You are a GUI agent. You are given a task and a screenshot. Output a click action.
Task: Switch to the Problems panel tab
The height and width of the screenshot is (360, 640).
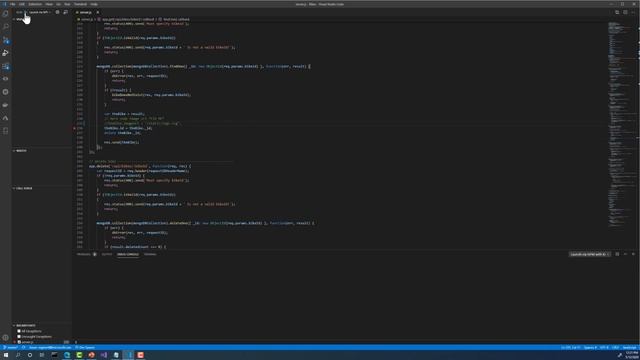pyautogui.click(x=84, y=254)
